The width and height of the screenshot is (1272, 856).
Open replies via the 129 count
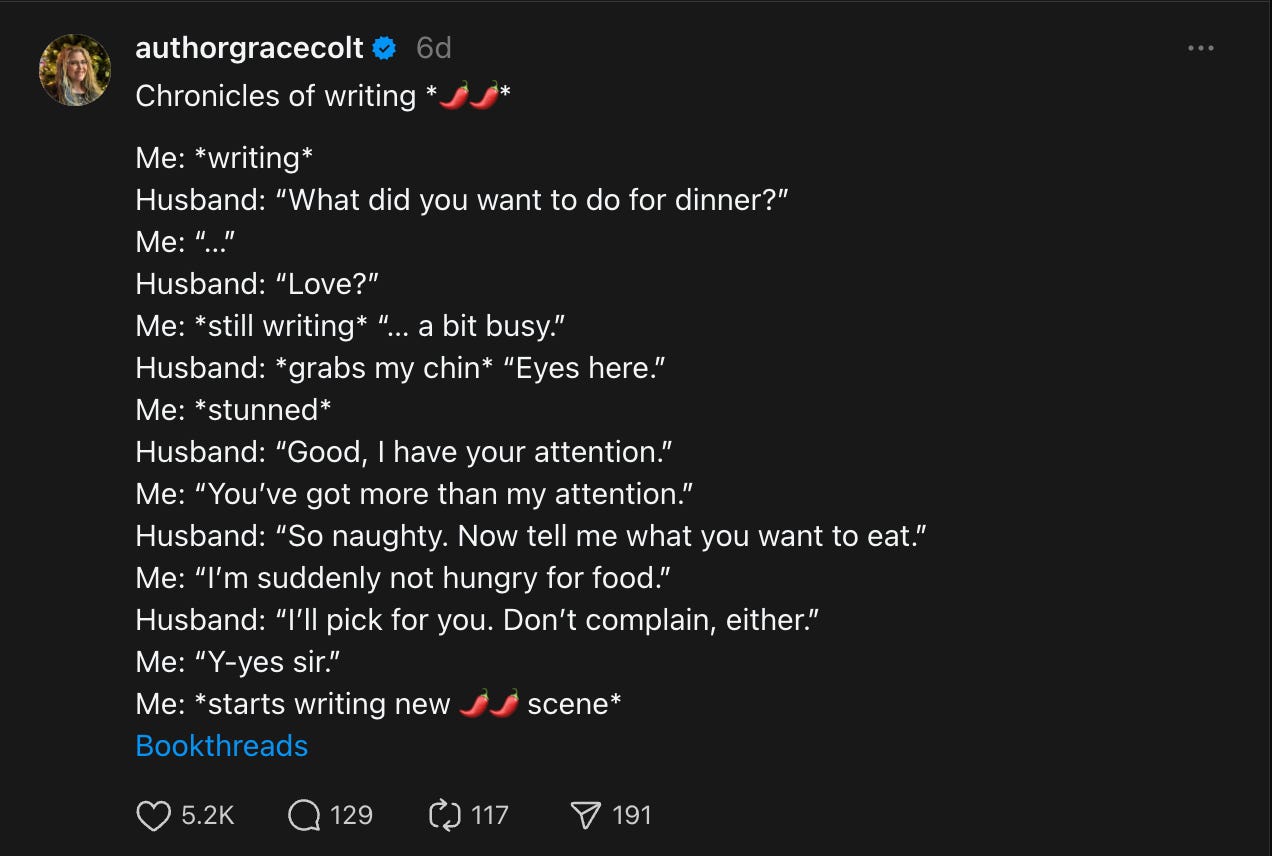tap(350, 815)
